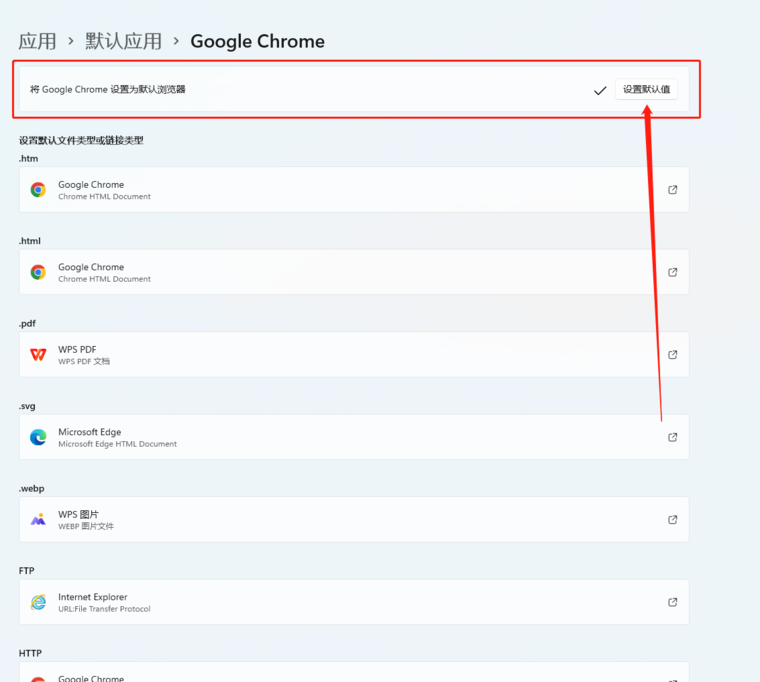
Task: Open external link icon for .pdf row
Action: pos(673,354)
